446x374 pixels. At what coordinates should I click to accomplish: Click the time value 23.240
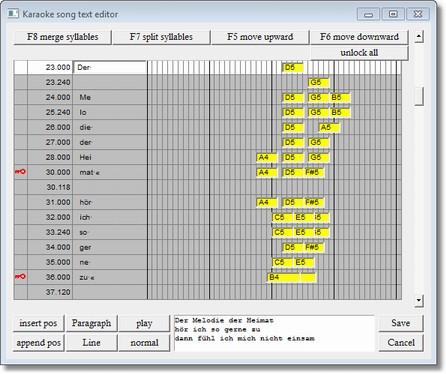pos(58,82)
